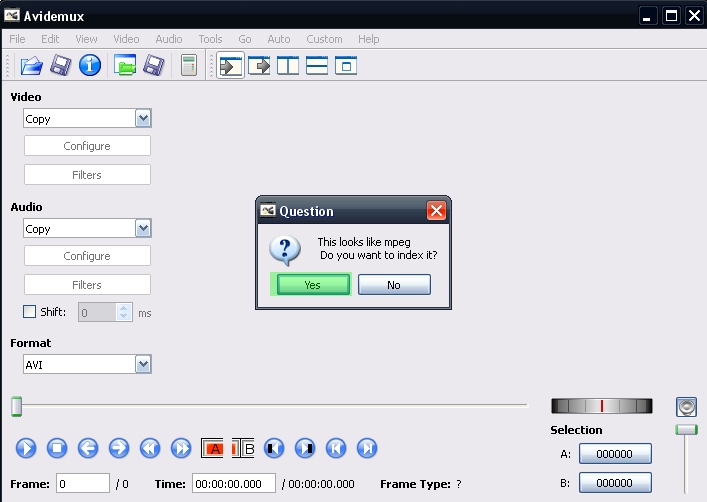Screen dimensions: 707x502
Task: Click the Stop button
Action: pos(57,448)
